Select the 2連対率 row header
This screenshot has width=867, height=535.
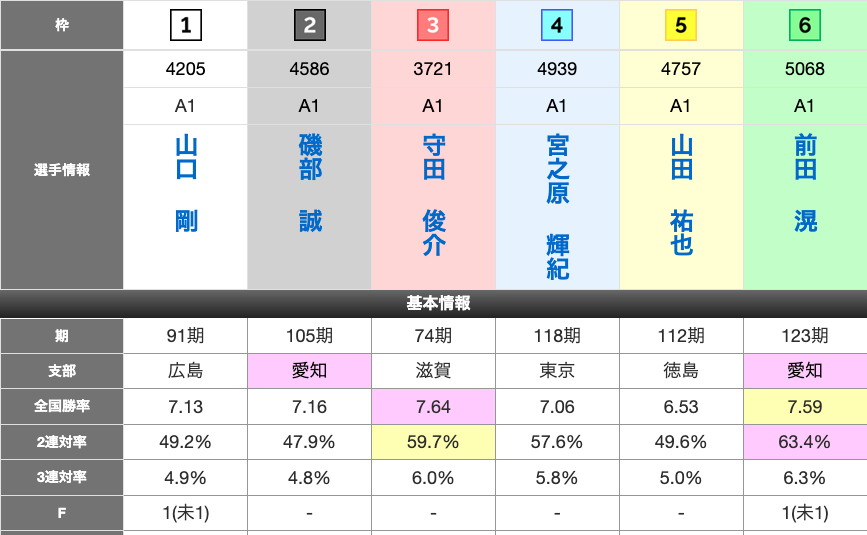click(61, 441)
